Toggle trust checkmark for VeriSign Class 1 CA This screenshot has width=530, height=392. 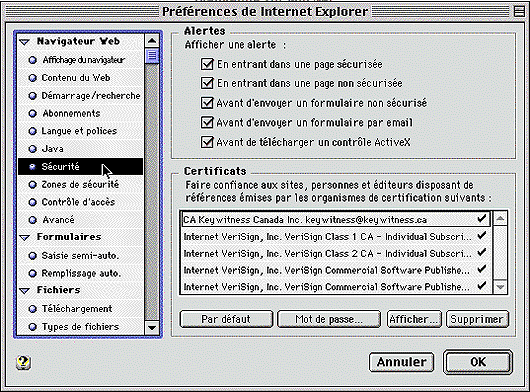(482, 236)
